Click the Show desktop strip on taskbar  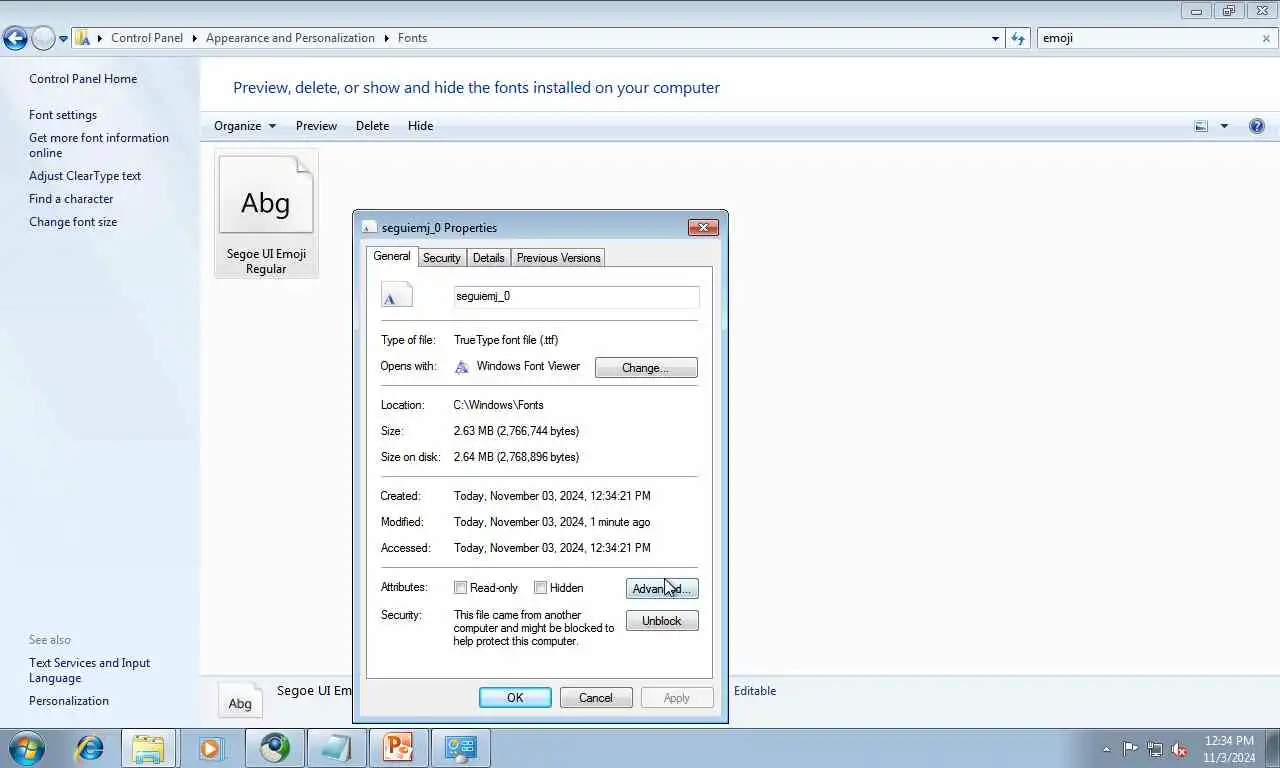click(1273, 749)
